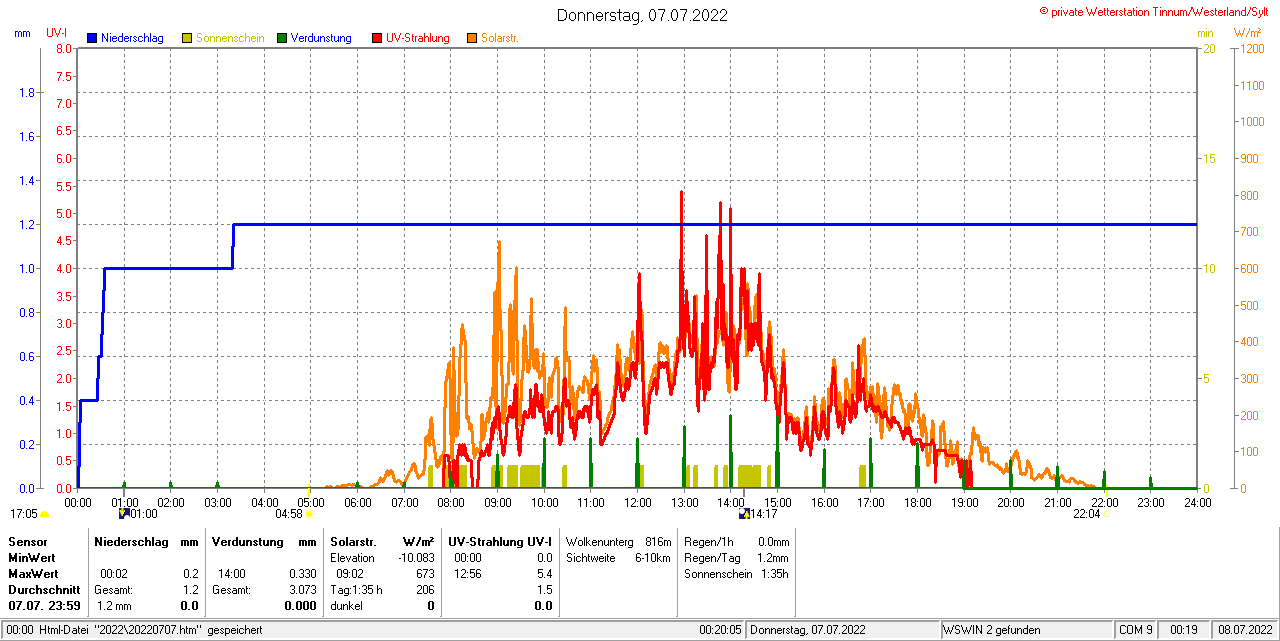The height and width of the screenshot is (641, 1280).
Task: Select the UV-Strahlung legend label
Action: (418, 38)
